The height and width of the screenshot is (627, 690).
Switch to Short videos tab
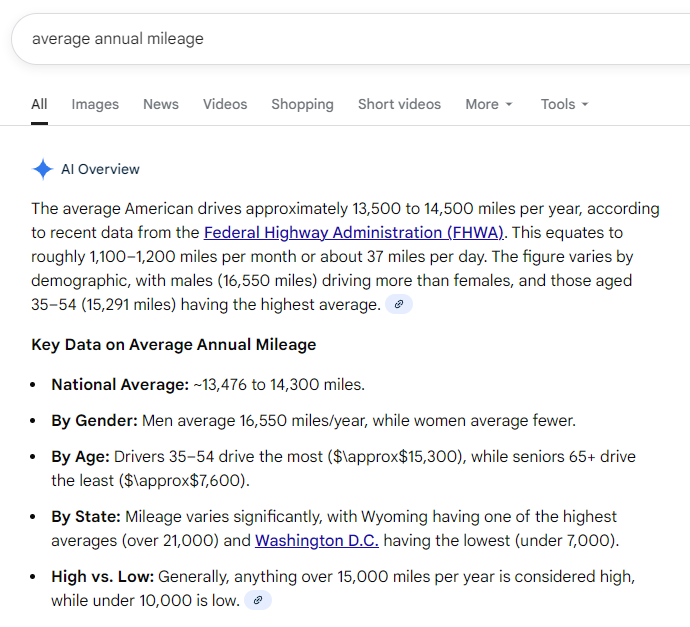(399, 104)
